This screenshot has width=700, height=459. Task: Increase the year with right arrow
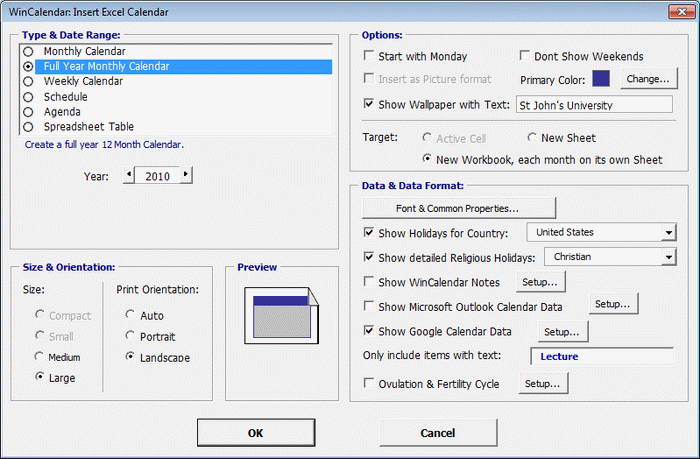tap(186, 175)
